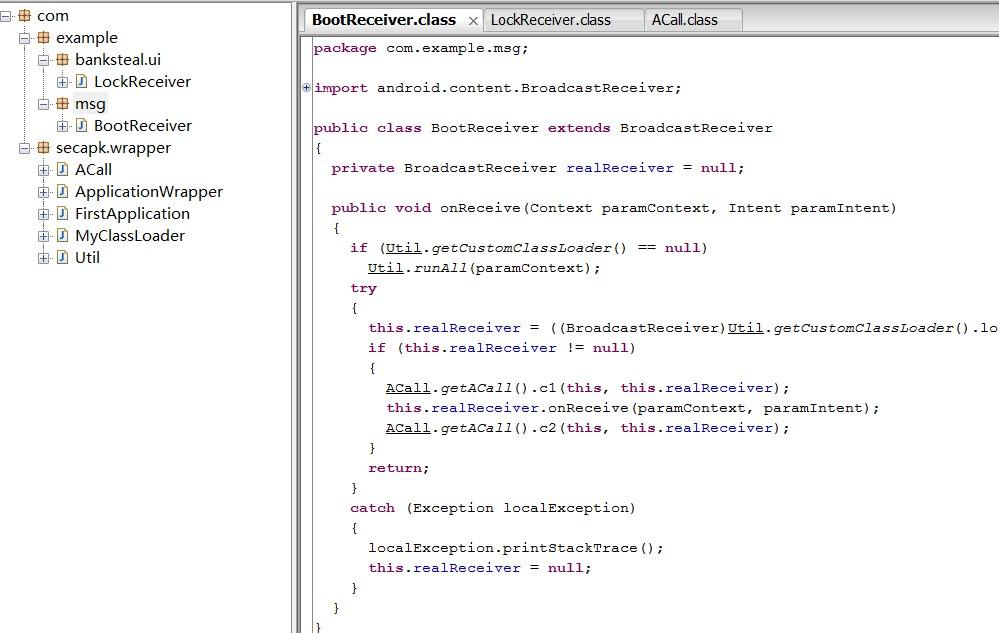Select ApplicationWrapper in the package tree

[149, 192]
